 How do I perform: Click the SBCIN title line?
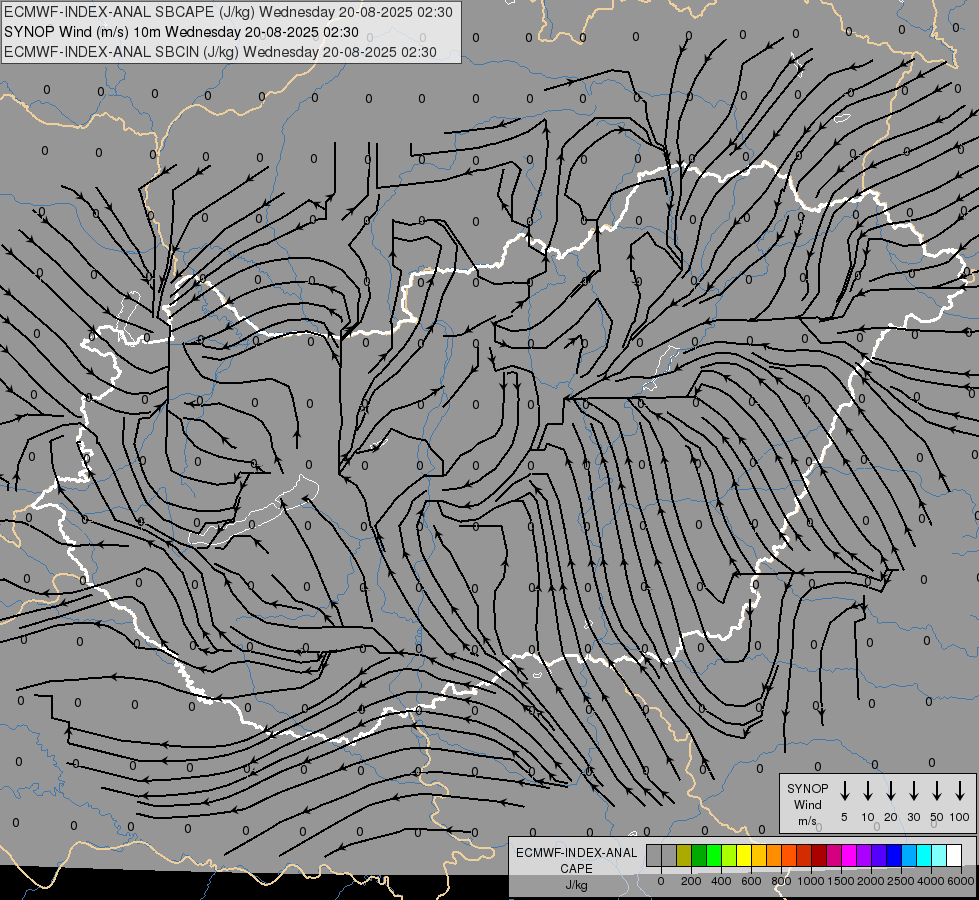(220, 52)
